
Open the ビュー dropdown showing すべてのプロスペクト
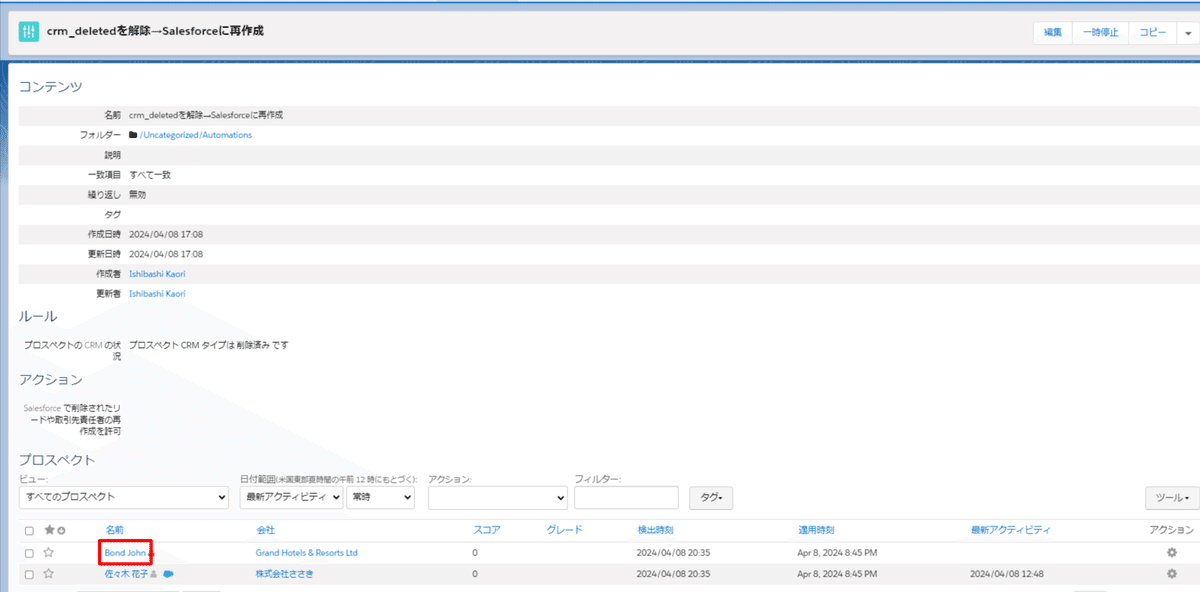pyautogui.click(x=124, y=497)
